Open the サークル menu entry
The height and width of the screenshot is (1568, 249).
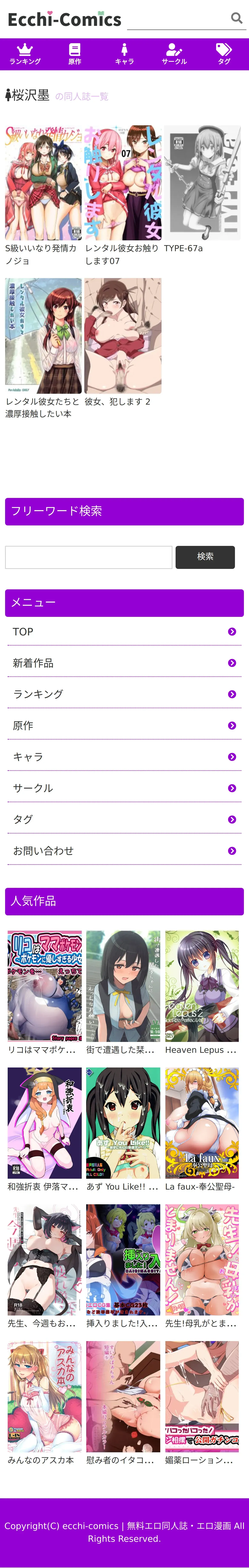[x=124, y=788]
